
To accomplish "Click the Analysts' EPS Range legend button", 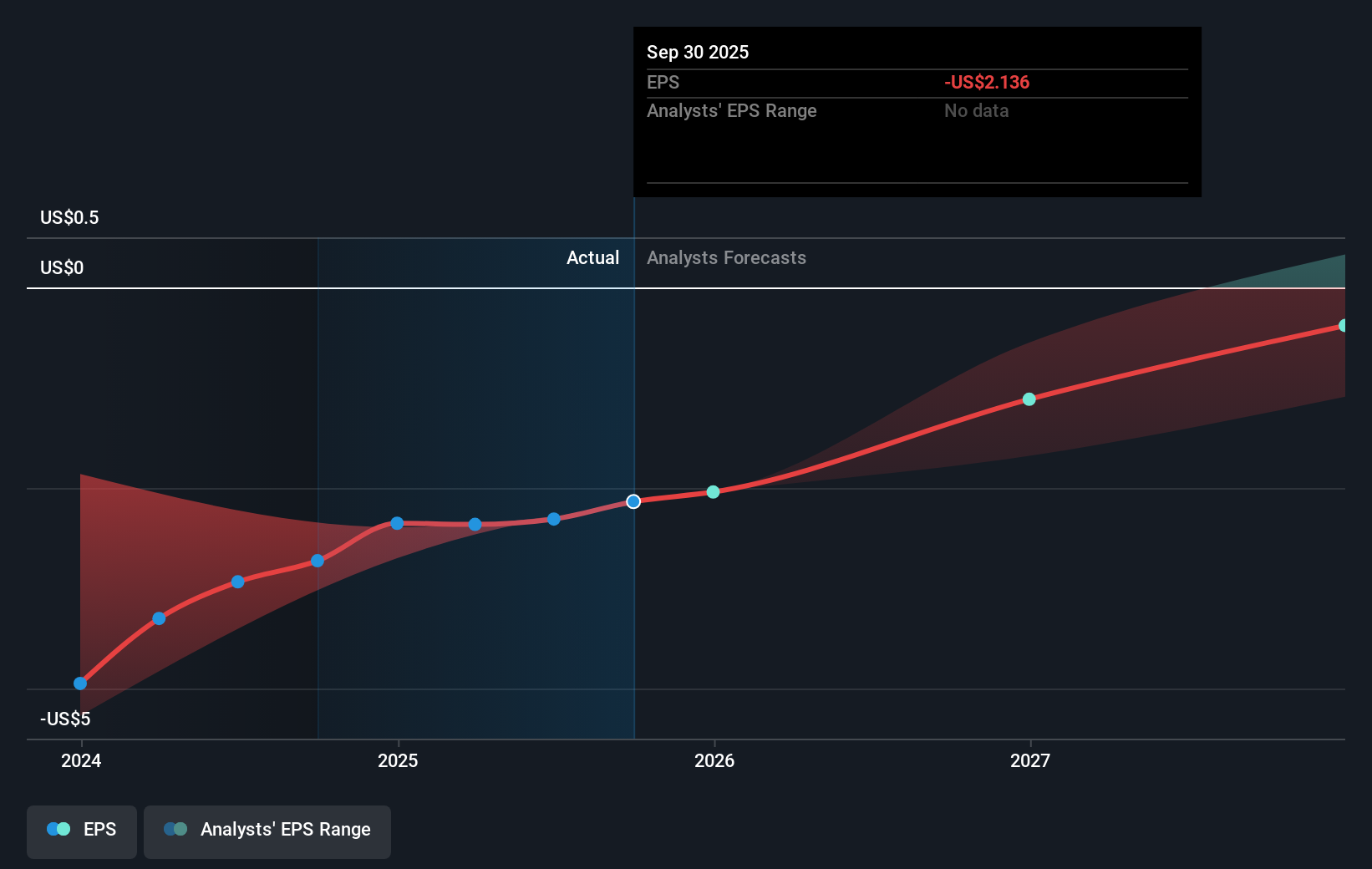I will click(x=267, y=830).
